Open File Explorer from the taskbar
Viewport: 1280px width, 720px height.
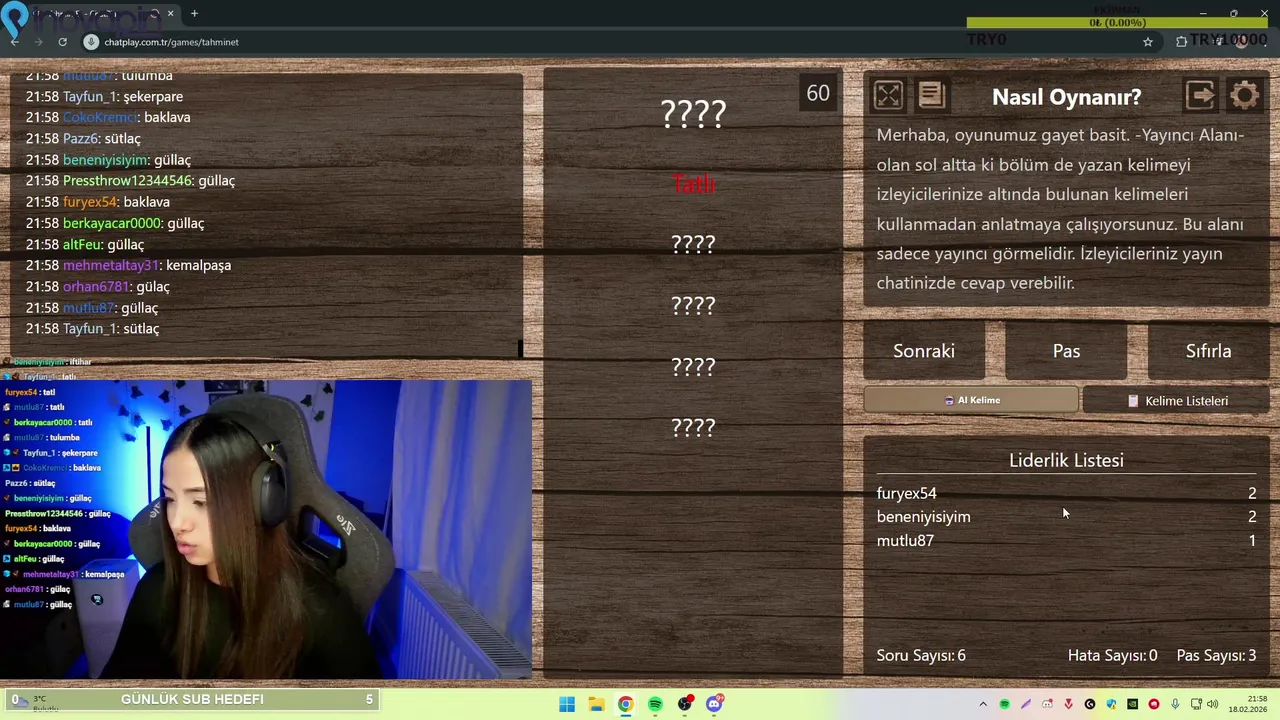tap(596, 704)
